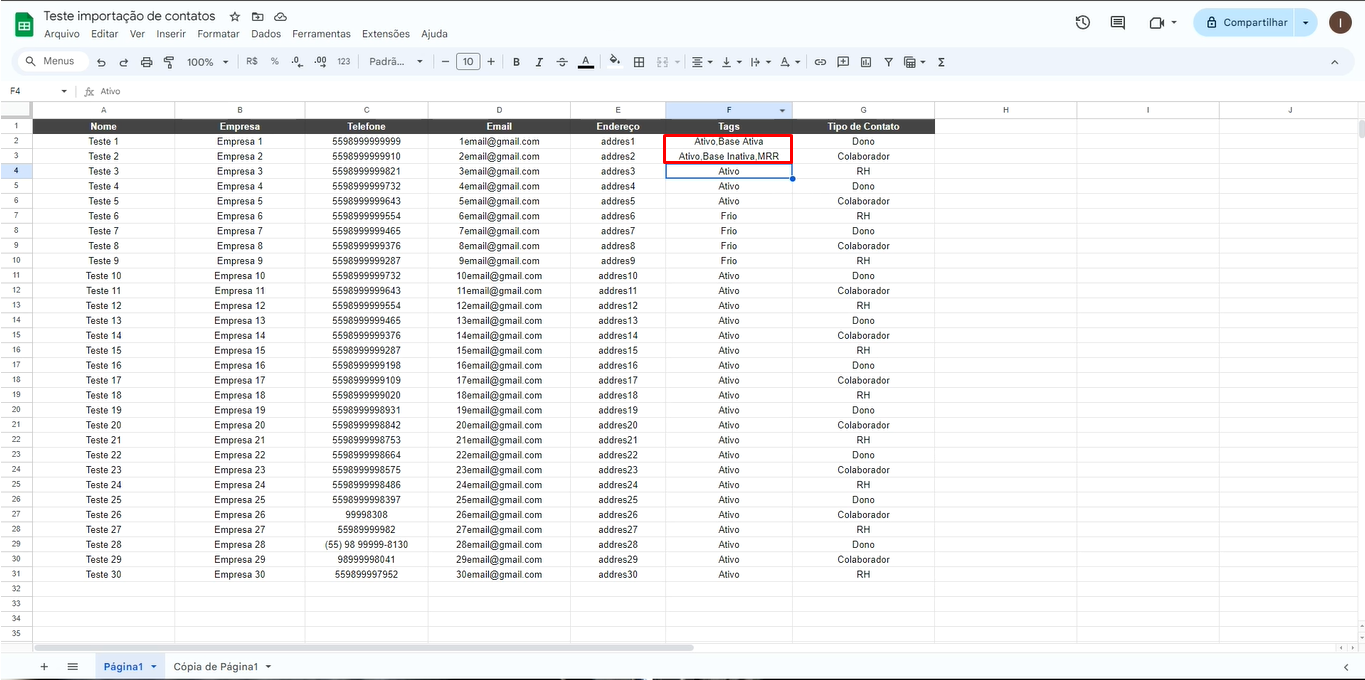Viewport: 1365px width, 680px height.
Task: Click the insert chart icon
Action: [866, 62]
